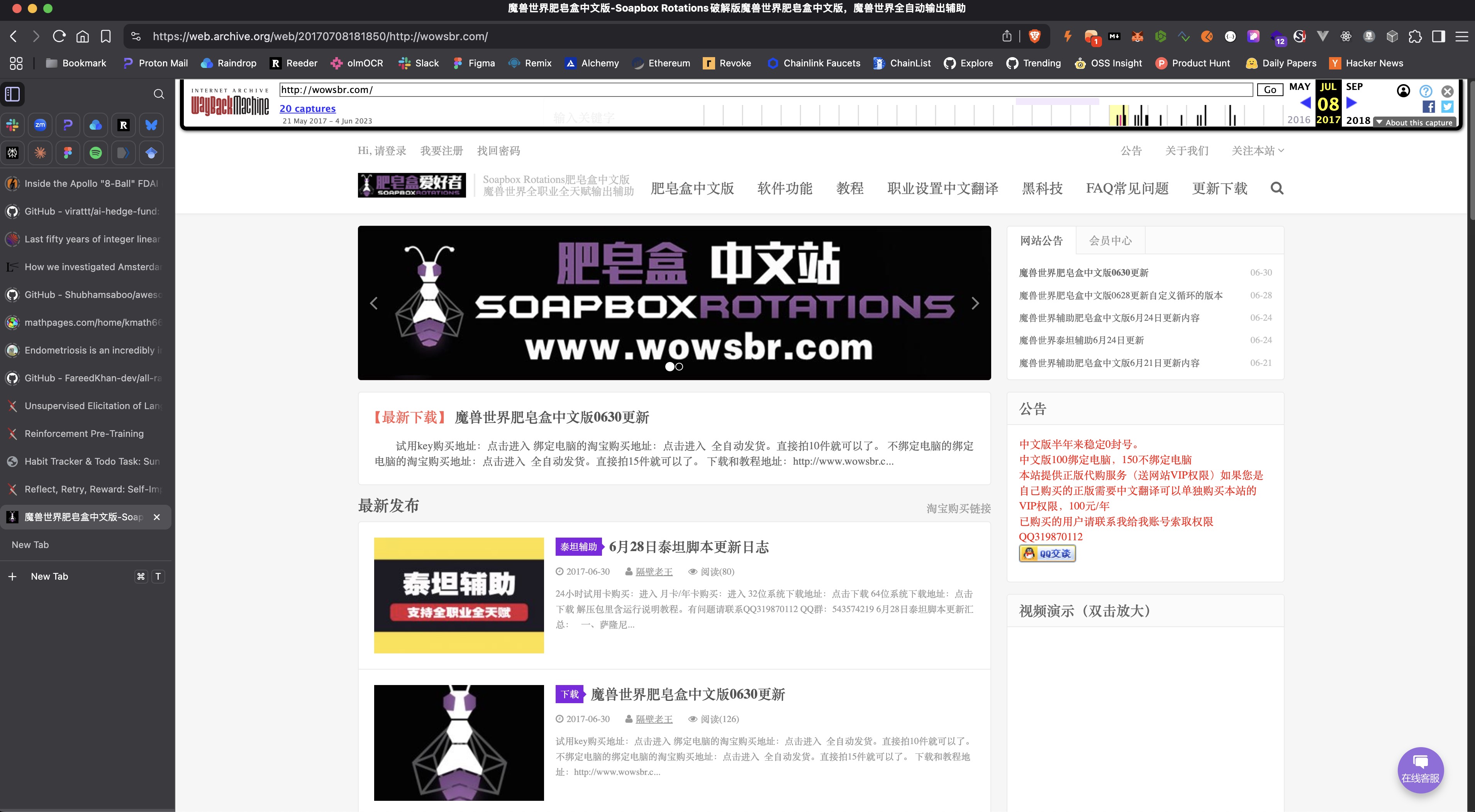1475x812 pixels.
Task: Select the FAQ常见问题 navigation item
Action: tap(1127, 188)
